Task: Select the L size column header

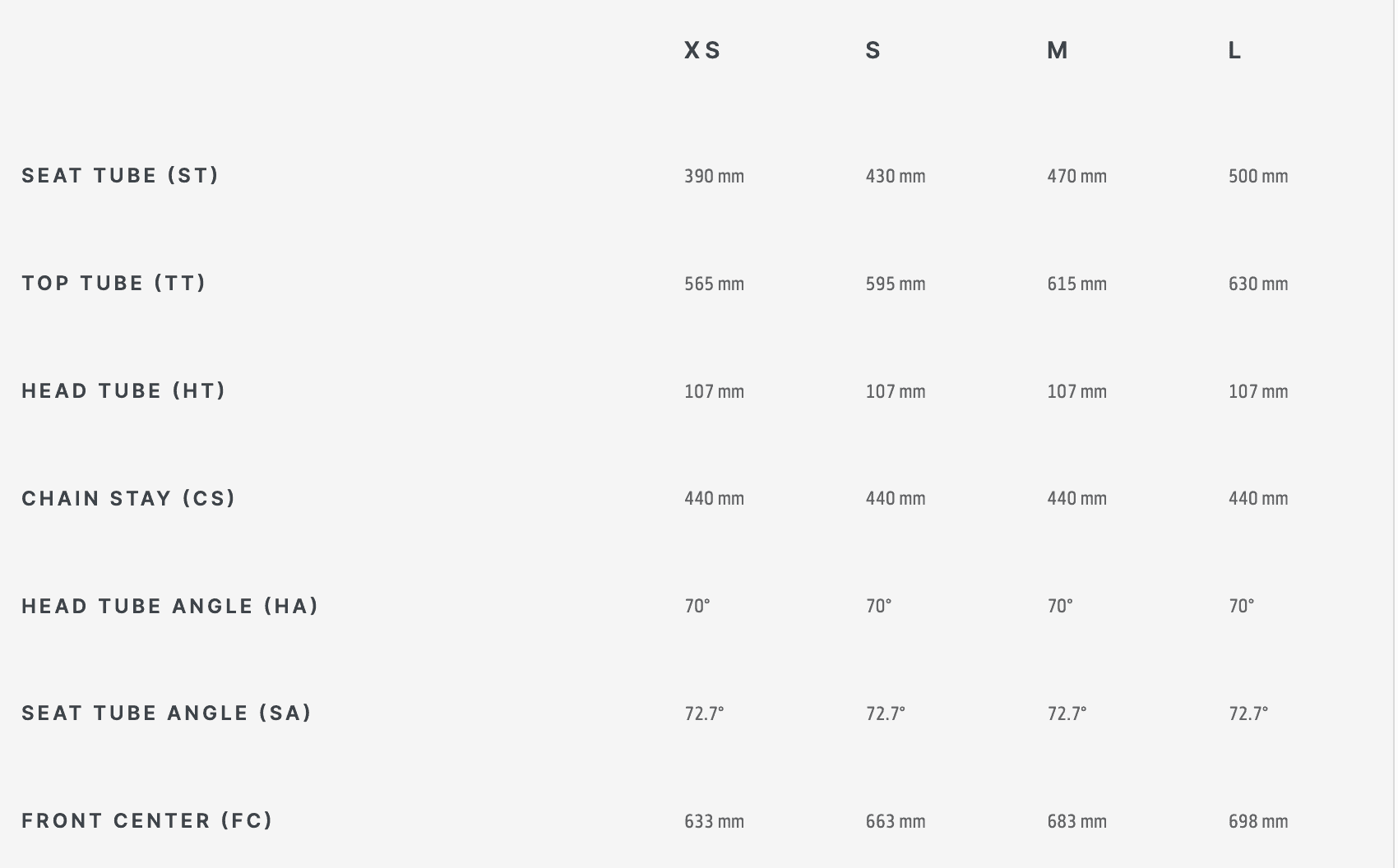Action: tap(1235, 51)
